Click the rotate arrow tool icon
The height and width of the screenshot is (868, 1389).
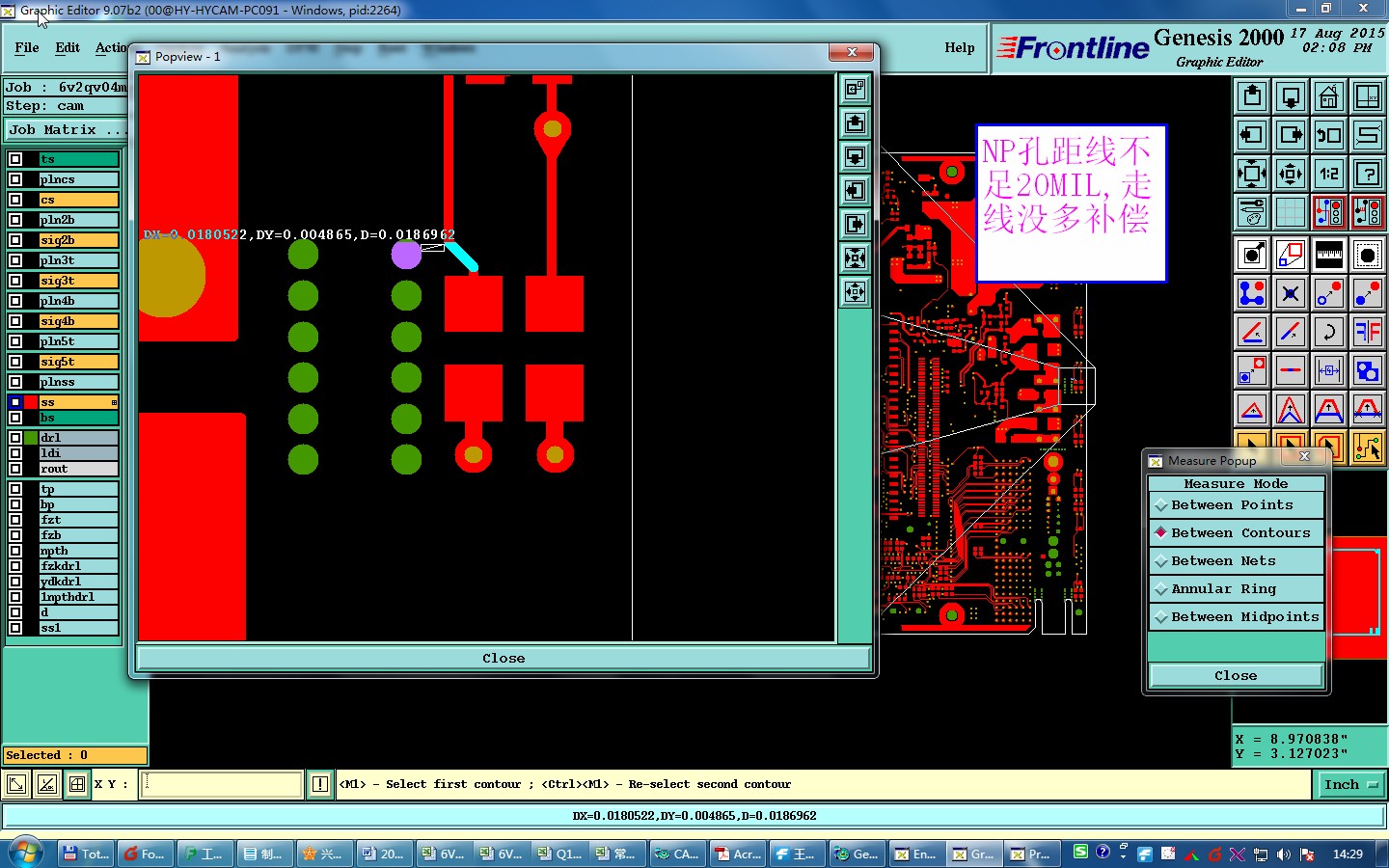pos(1329,332)
